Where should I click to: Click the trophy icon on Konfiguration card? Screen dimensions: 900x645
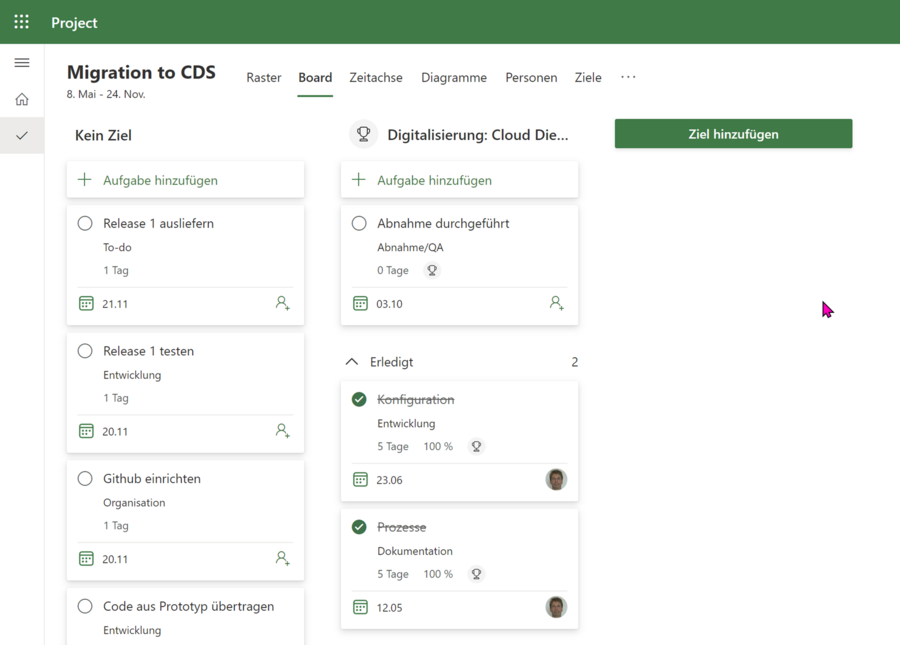(476, 447)
